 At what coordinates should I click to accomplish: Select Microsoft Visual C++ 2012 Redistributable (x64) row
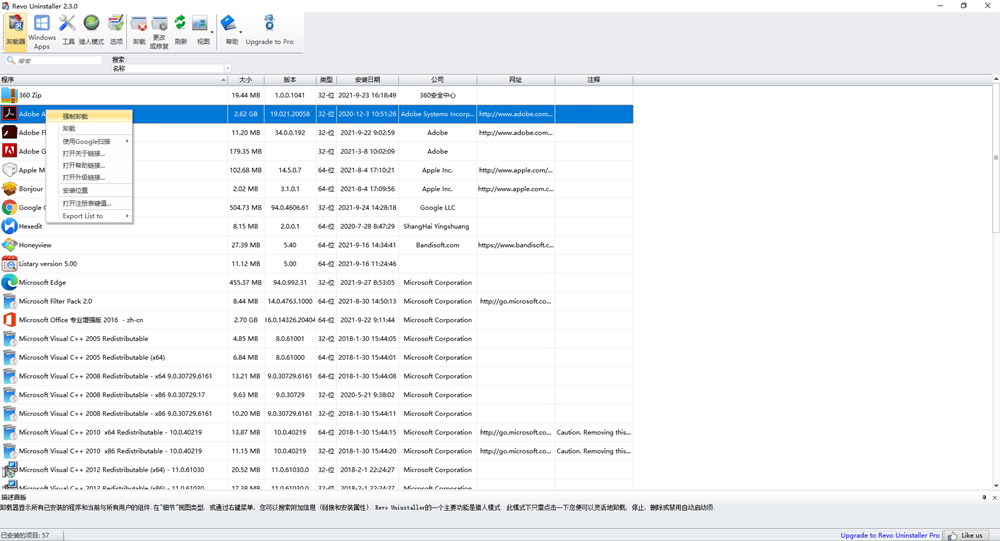316,470
